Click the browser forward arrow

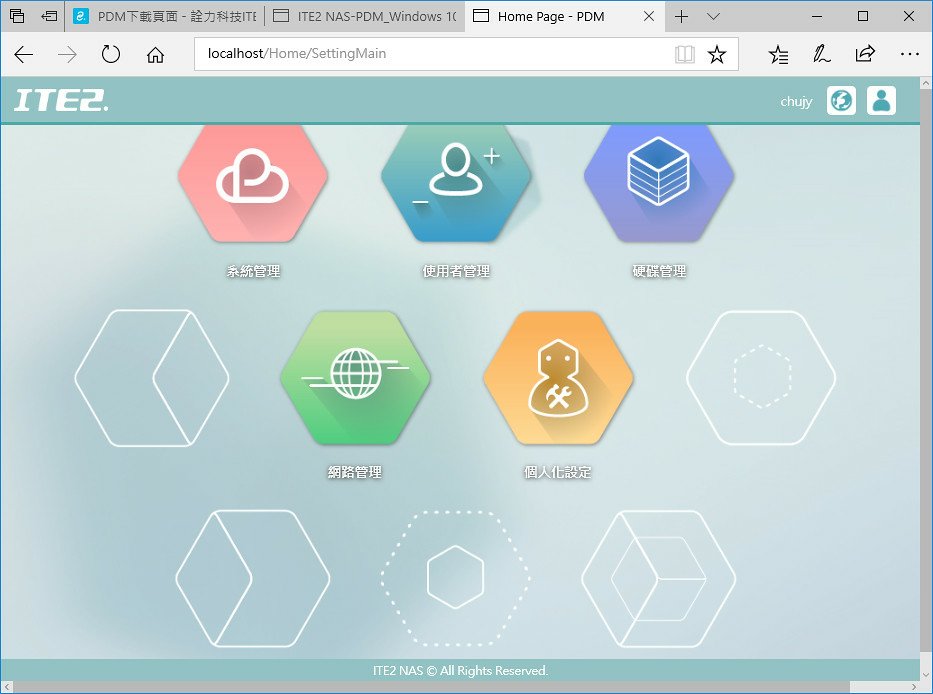pyautogui.click(x=67, y=55)
